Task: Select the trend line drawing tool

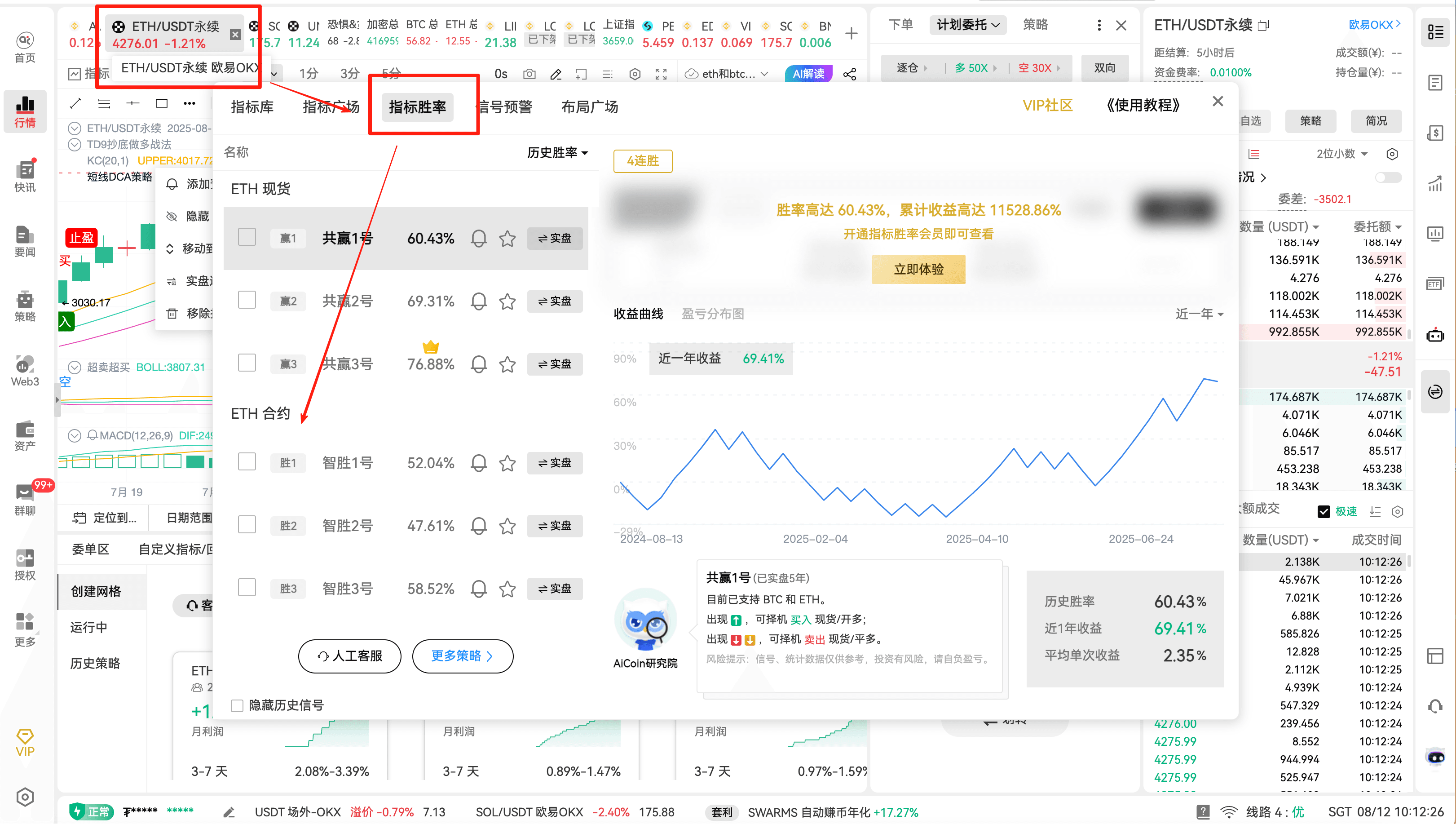Action: pos(75,103)
